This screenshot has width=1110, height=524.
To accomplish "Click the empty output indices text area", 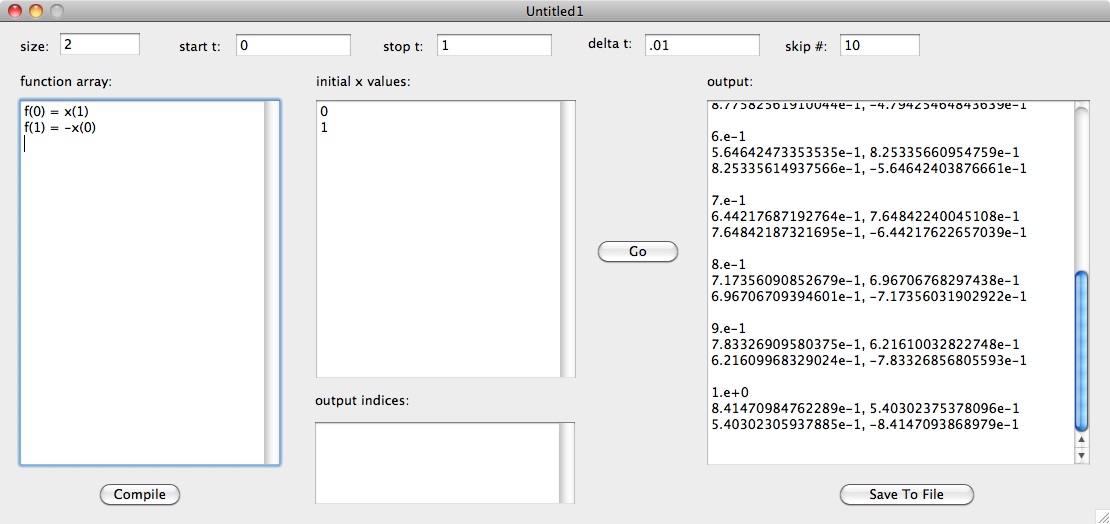I will (x=437, y=462).
